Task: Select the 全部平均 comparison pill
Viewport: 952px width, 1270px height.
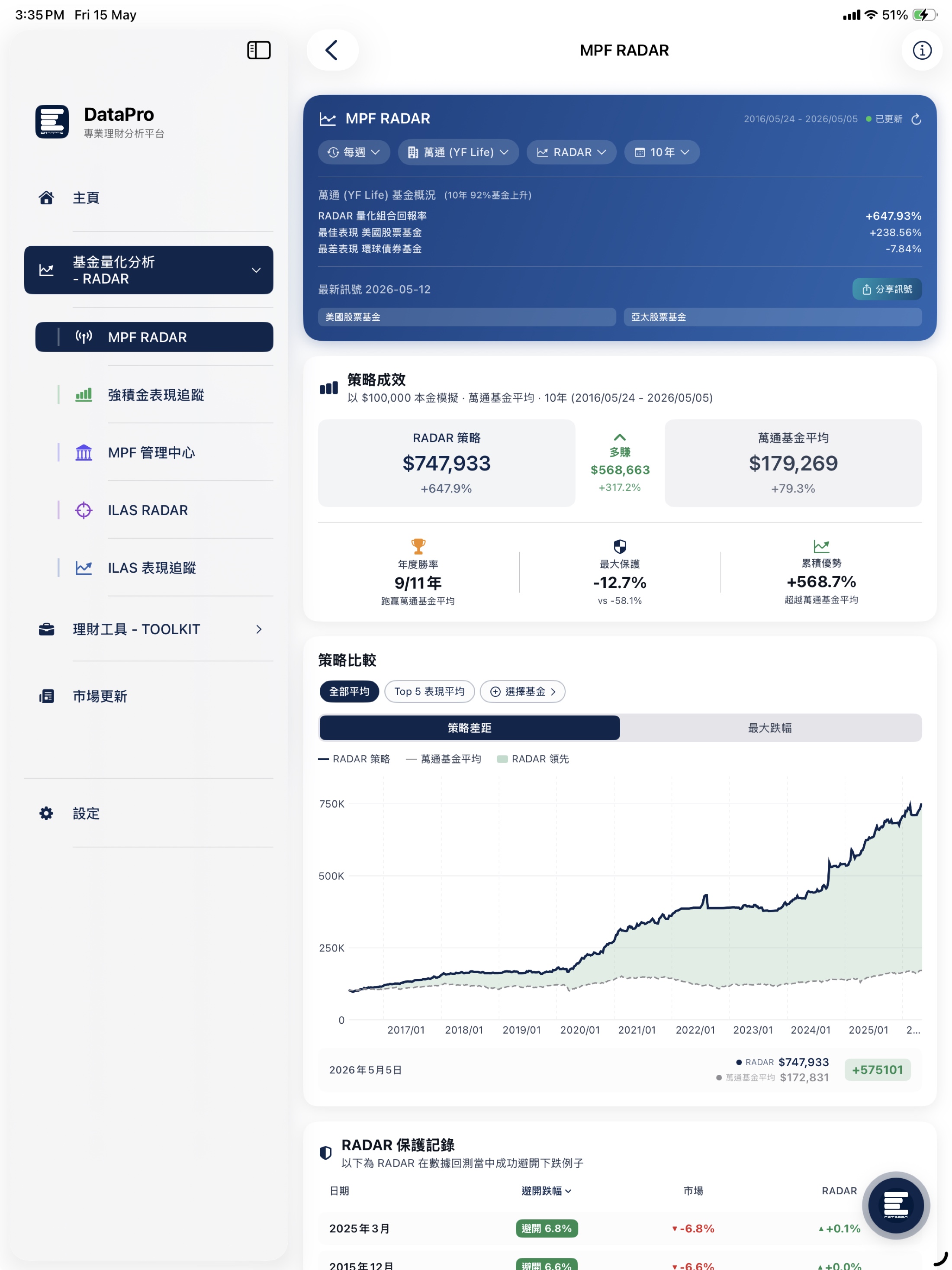Action: [349, 691]
